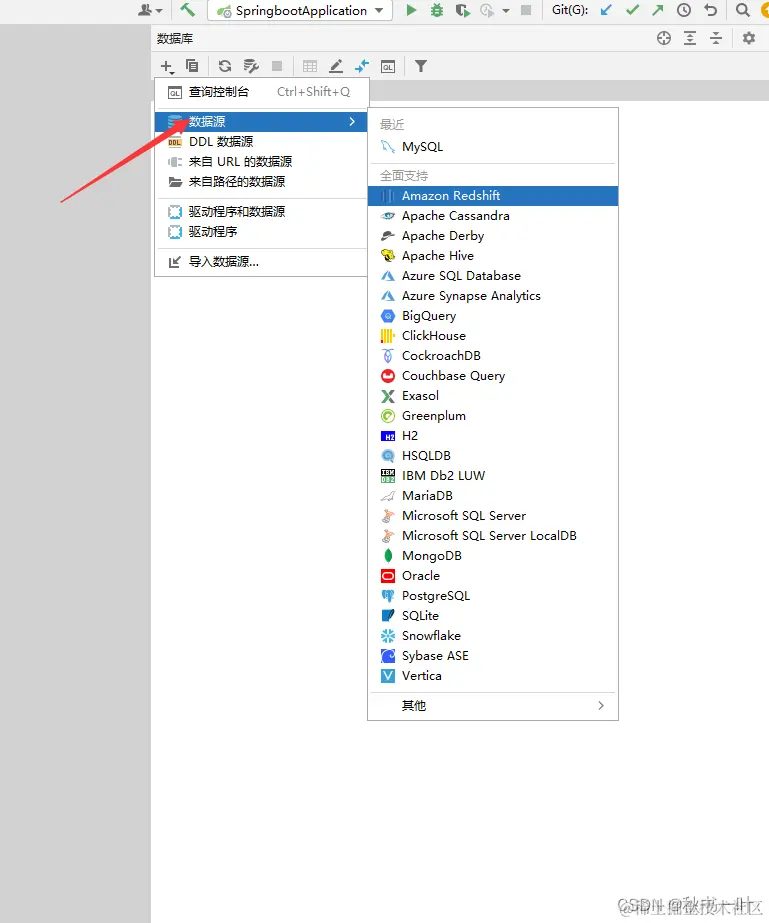The height and width of the screenshot is (923, 769).
Task: Select MariaDB data source
Action: 493,496
